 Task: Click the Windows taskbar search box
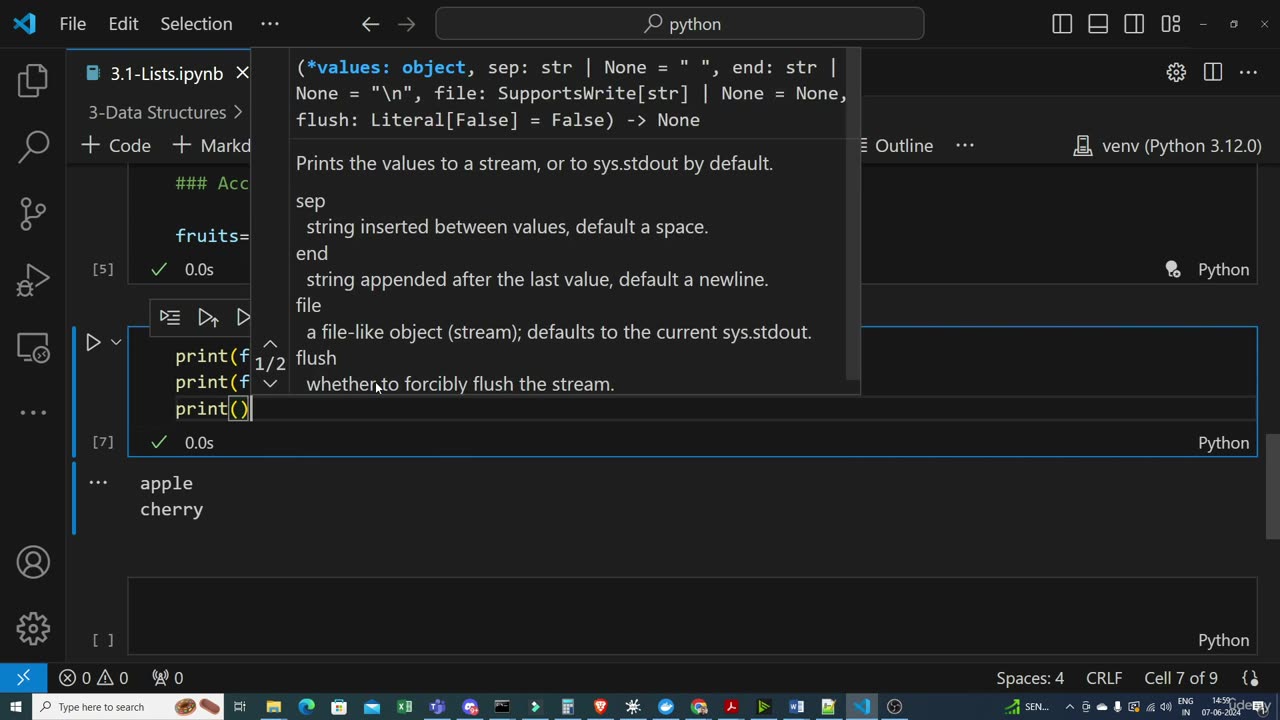pyautogui.click(x=130, y=707)
